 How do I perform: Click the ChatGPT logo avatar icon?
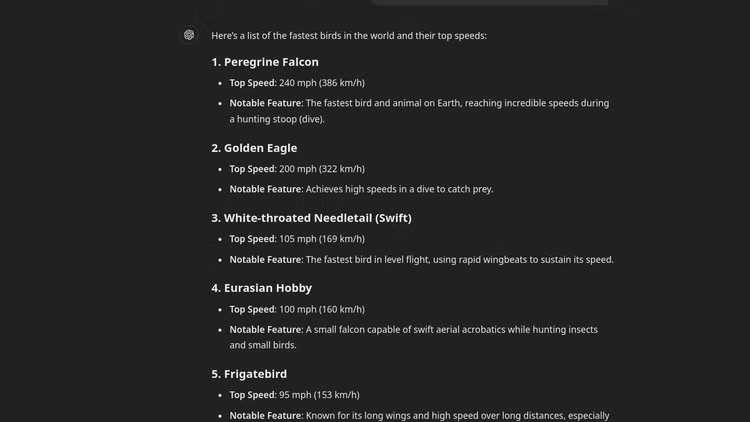point(188,36)
